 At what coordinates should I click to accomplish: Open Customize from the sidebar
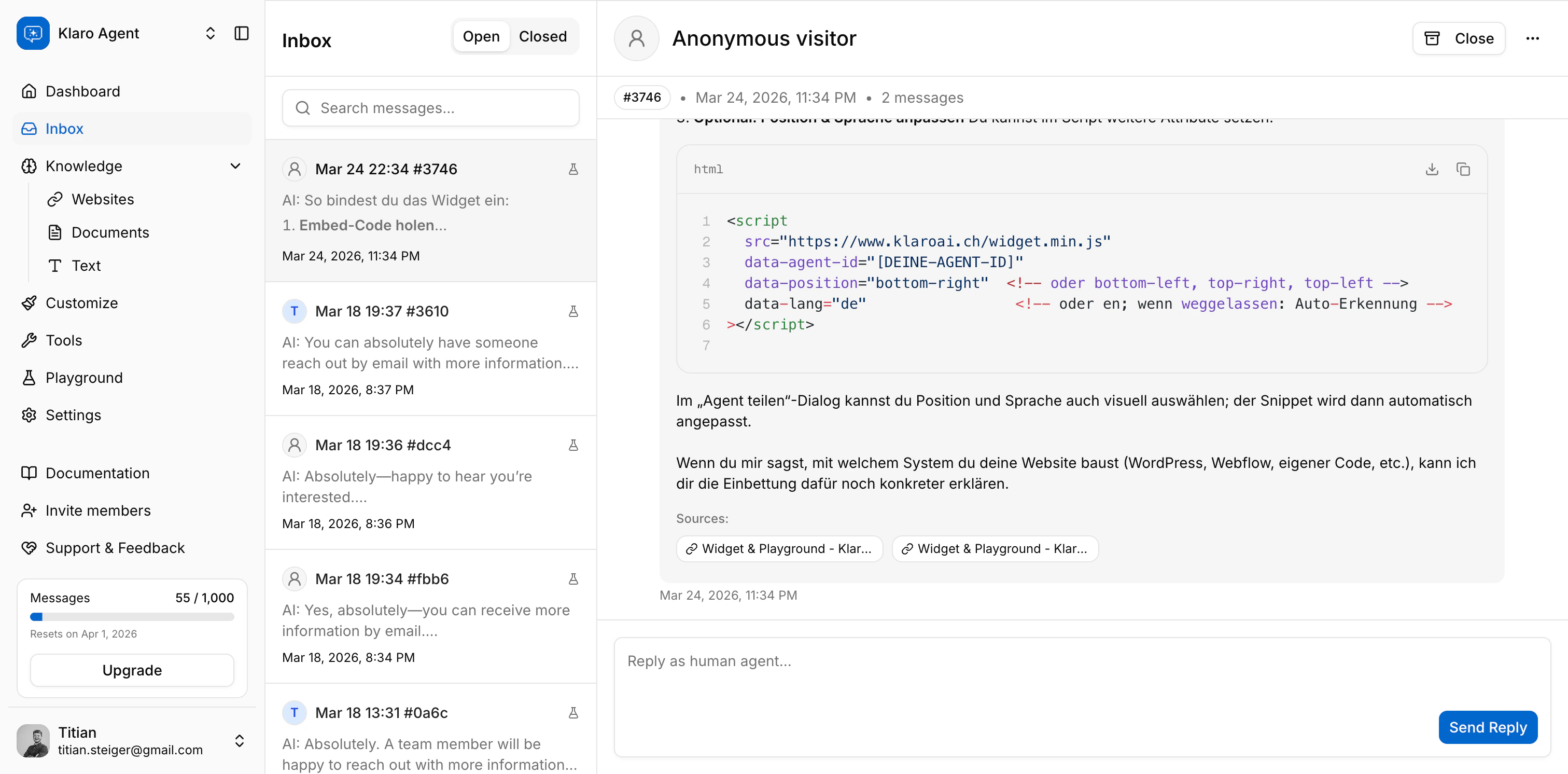[81, 302]
